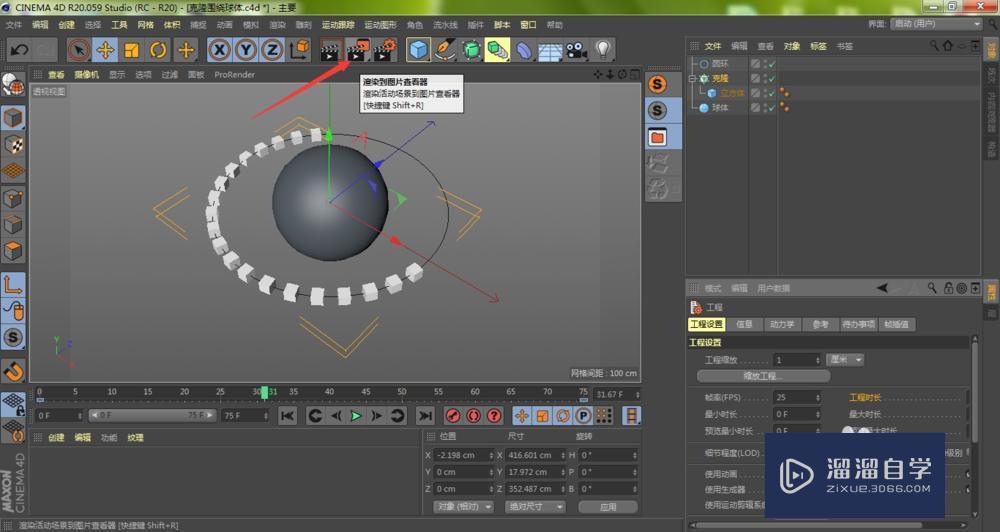This screenshot has width=1000, height=532.
Task: Click the highlighted array/cloner generator icon
Action: [497, 50]
